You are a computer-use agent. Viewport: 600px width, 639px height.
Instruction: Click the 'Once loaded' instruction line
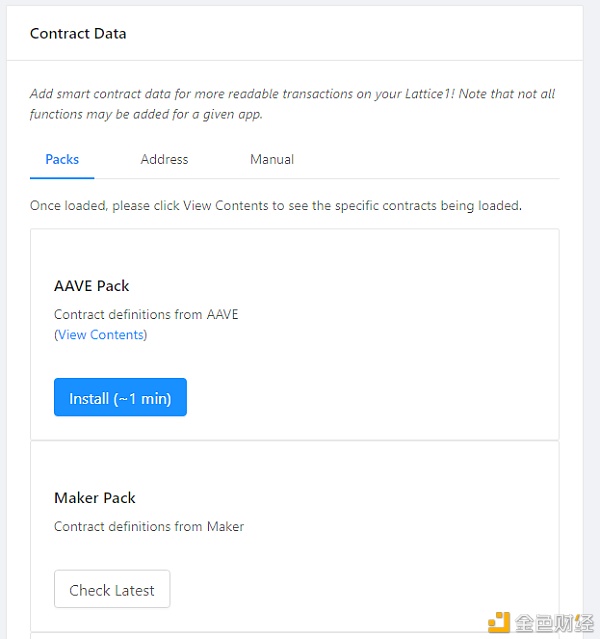[x=276, y=205]
